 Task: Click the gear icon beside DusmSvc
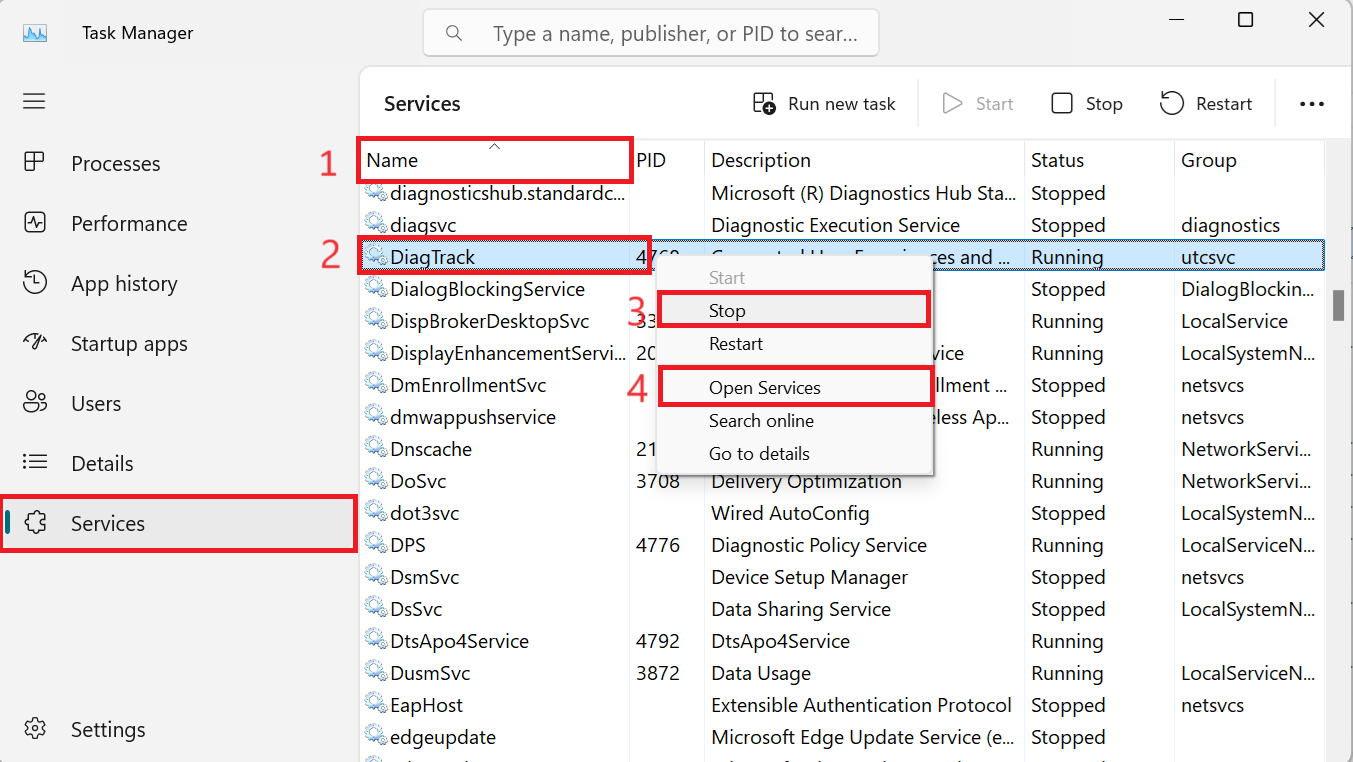pyautogui.click(x=375, y=673)
